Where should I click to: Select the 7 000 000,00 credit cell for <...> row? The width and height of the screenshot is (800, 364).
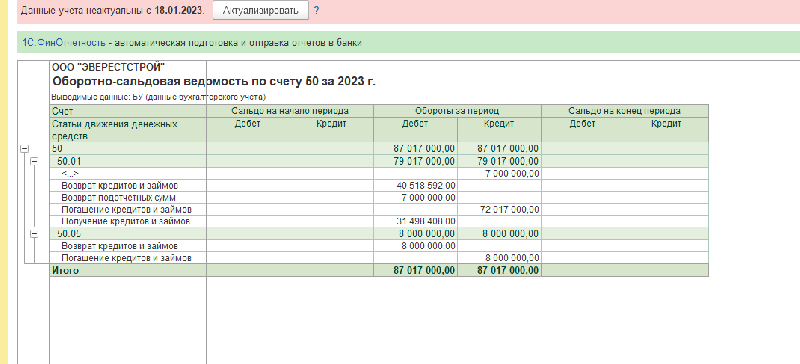click(499, 174)
